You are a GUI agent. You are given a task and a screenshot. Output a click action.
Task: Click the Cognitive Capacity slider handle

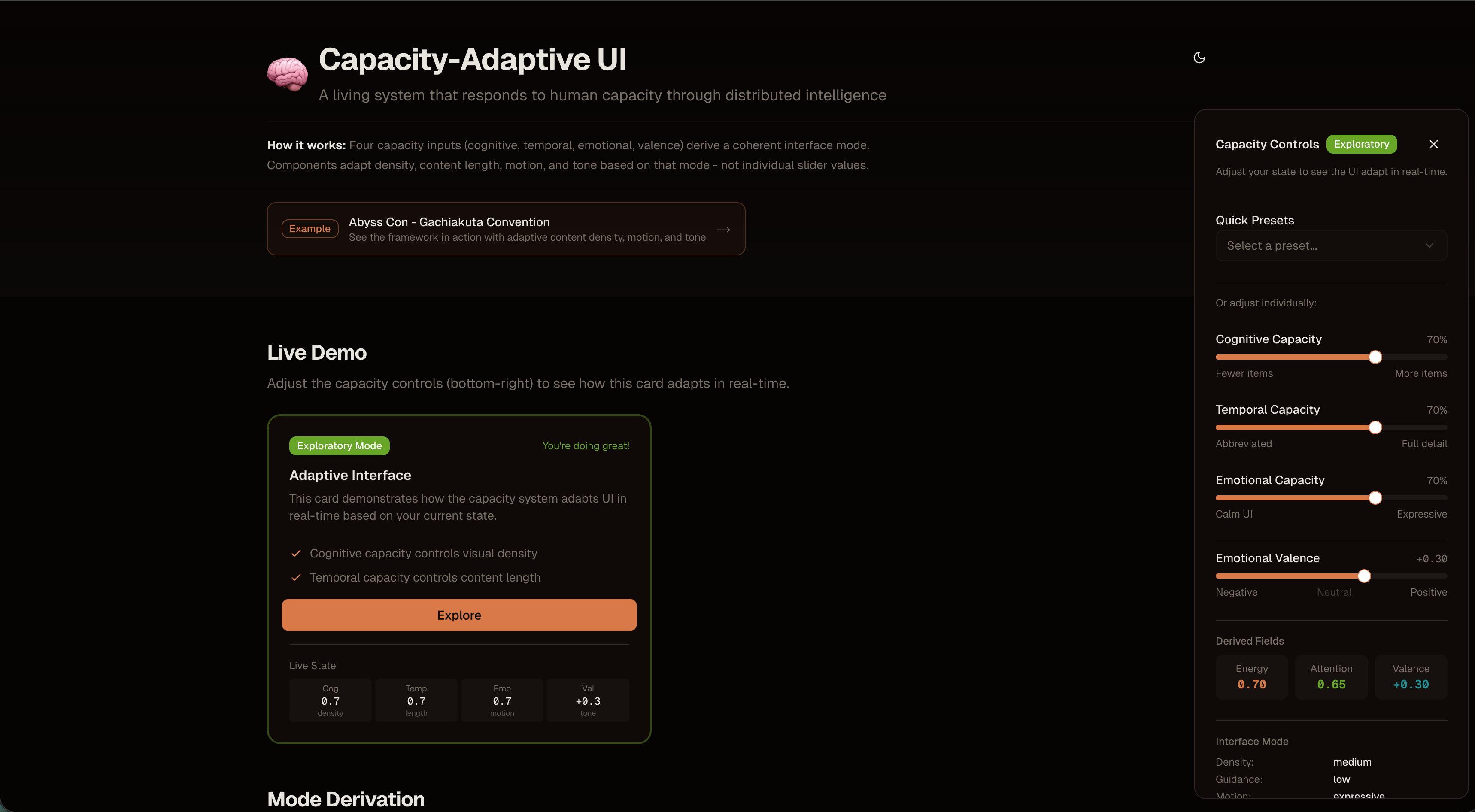point(1375,358)
